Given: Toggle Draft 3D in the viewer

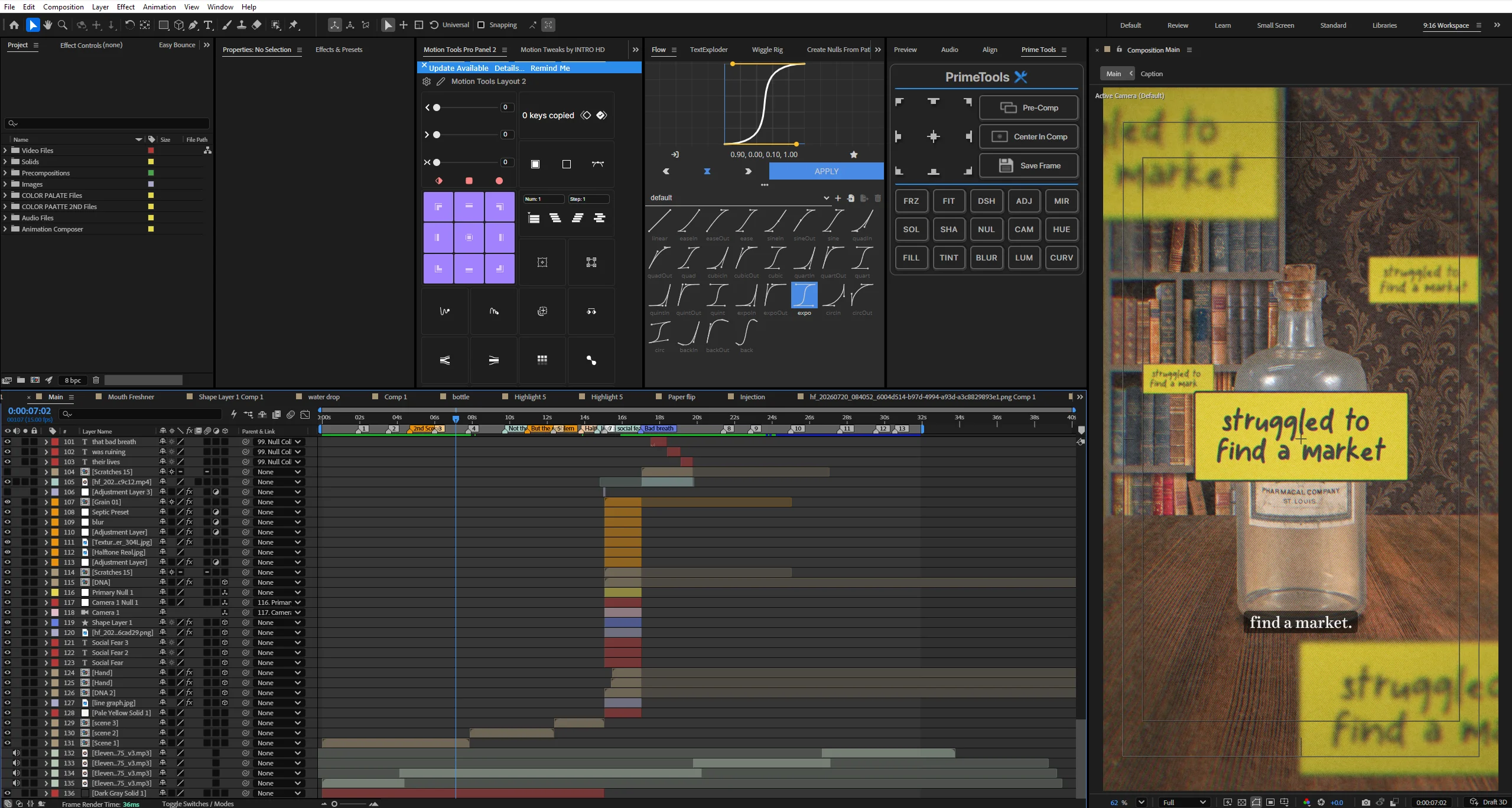Looking at the screenshot, I should click(x=1488, y=803).
